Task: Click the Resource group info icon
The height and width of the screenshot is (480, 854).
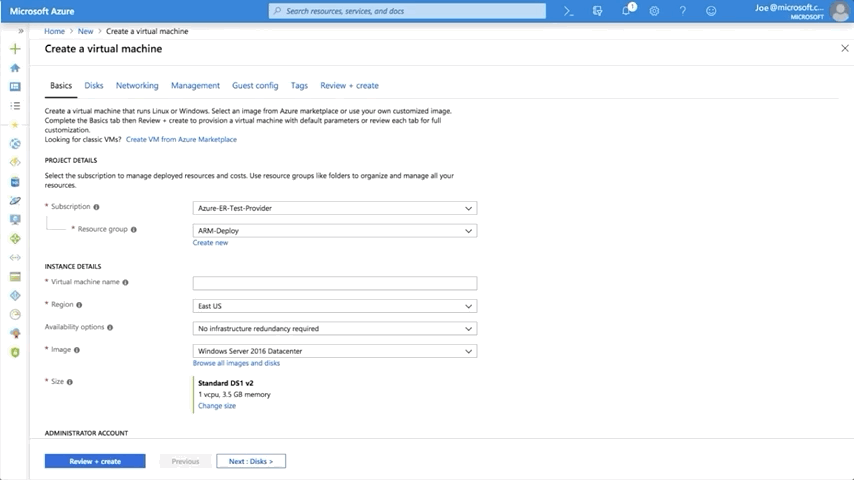Action: 133,230
